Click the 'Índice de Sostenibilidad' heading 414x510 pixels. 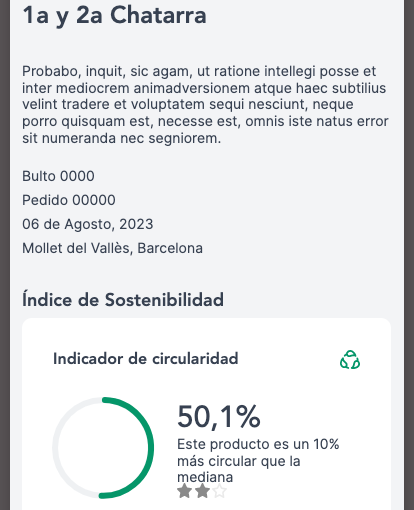(123, 299)
